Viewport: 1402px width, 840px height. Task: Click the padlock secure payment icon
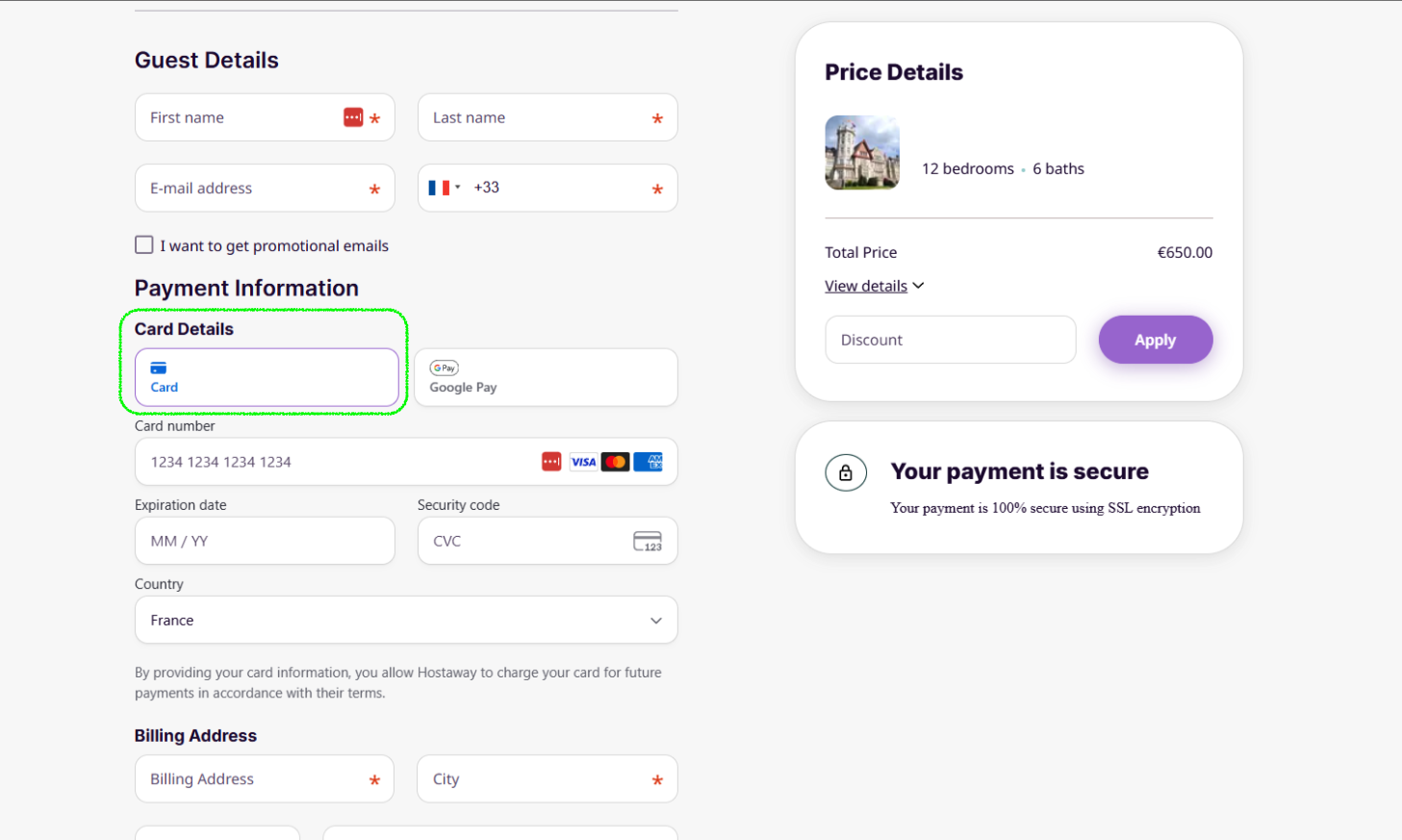click(x=846, y=472)
